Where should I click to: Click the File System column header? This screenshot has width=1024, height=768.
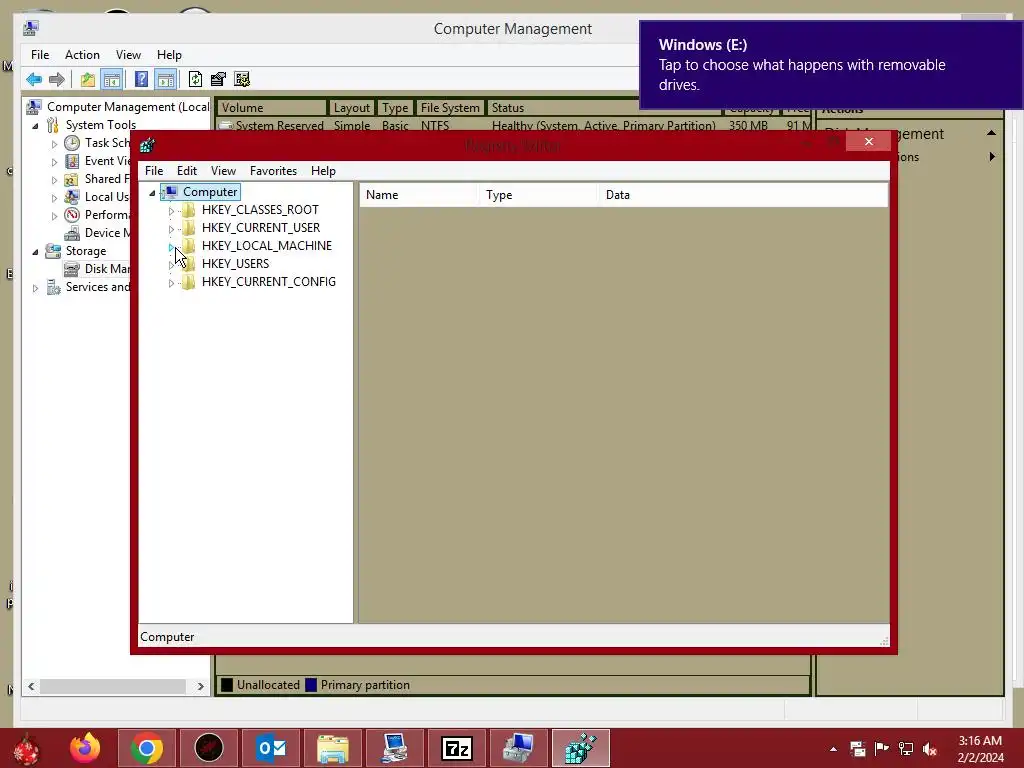[x=450, y=108]
